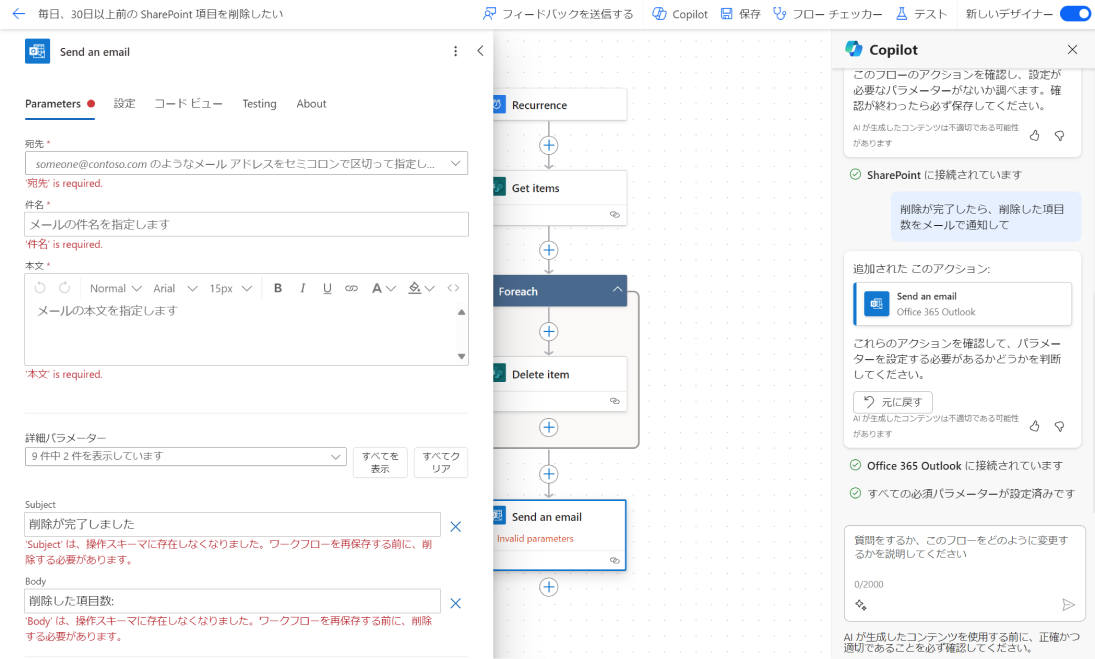Run the フロー チェッカー

click(x=828, y=13)
